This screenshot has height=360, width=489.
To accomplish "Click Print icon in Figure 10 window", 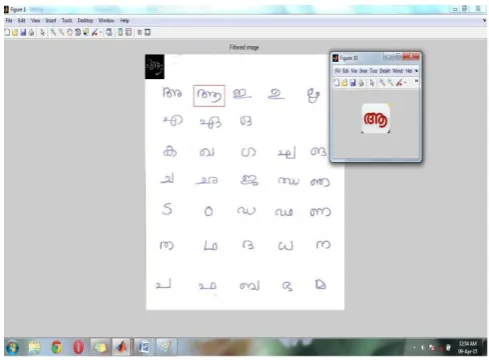I will tap(361, 83).
